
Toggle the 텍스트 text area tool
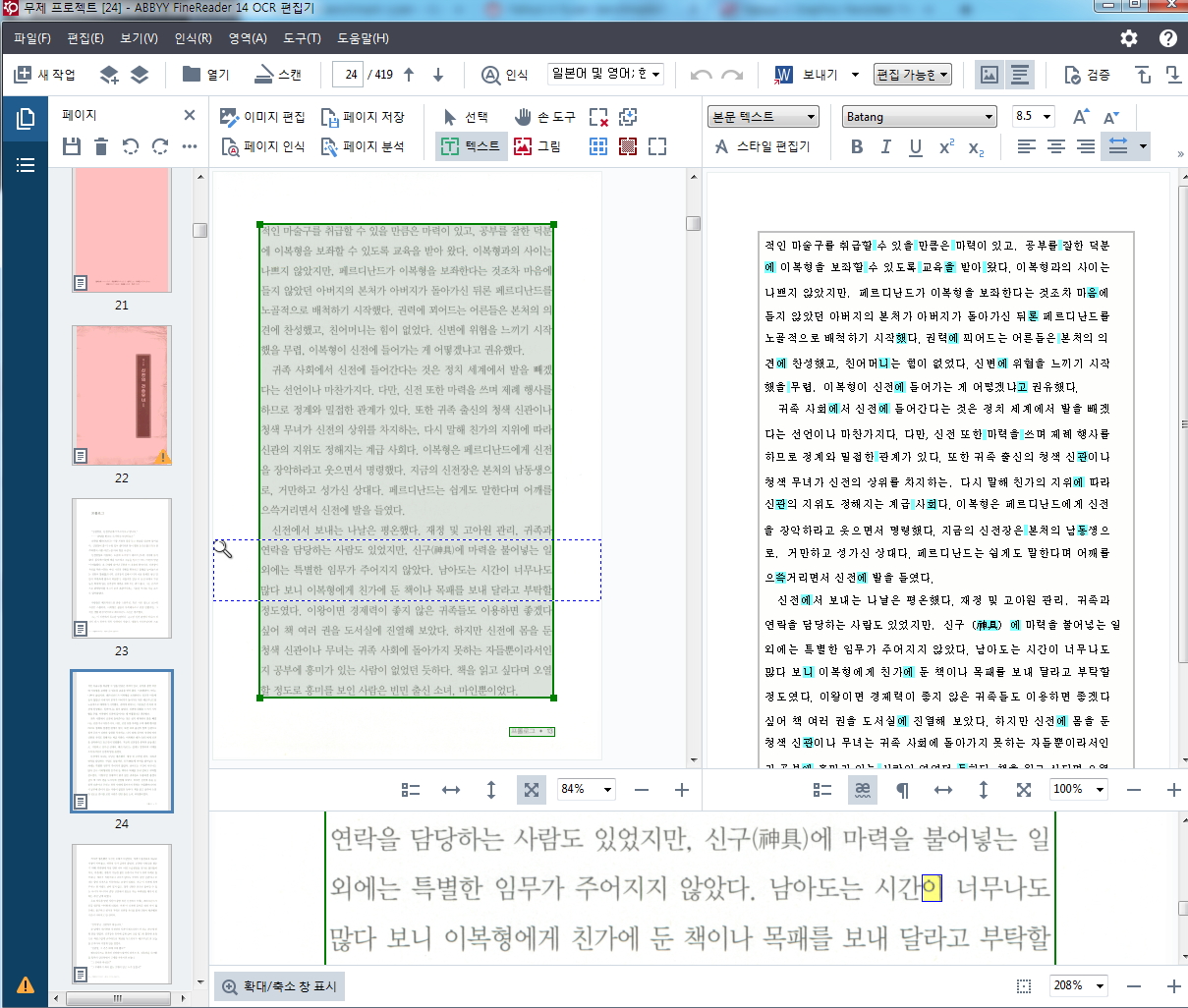tap(471, 146)
